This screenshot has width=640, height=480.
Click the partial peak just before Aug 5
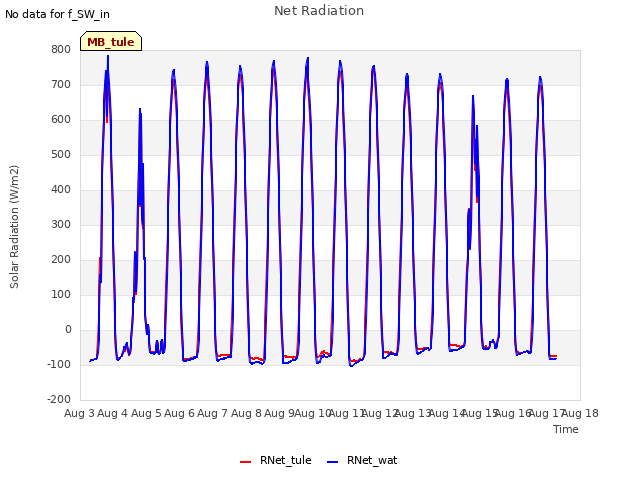pos(140,109)
